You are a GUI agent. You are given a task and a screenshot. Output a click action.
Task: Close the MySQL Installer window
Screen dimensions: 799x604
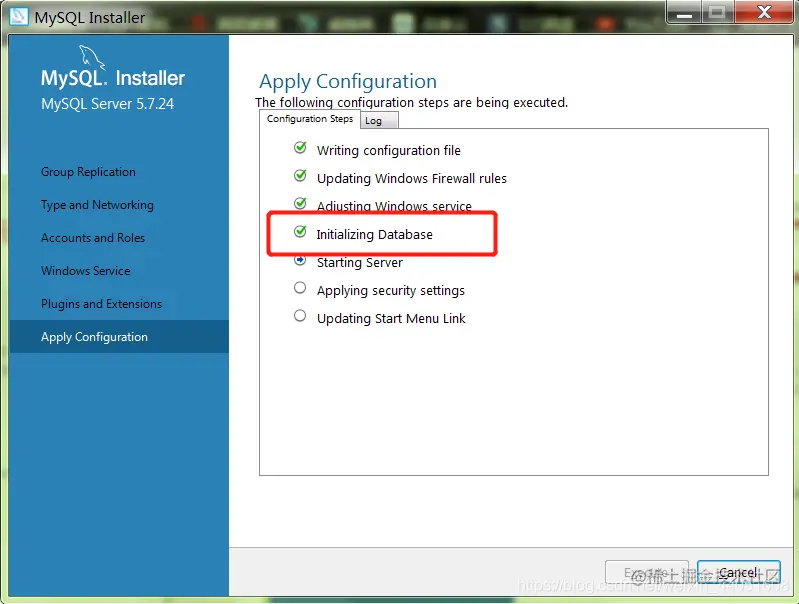(x=764, y=12)
